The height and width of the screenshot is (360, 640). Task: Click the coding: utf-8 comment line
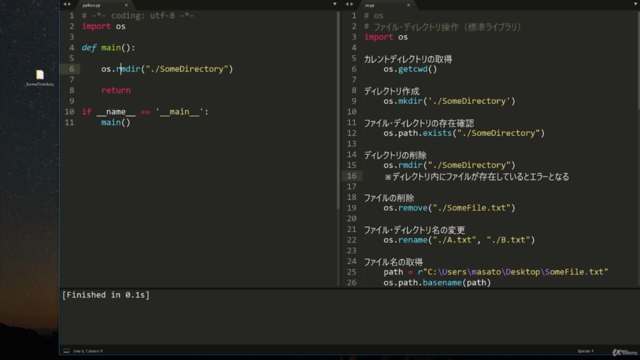pos(138,16)
